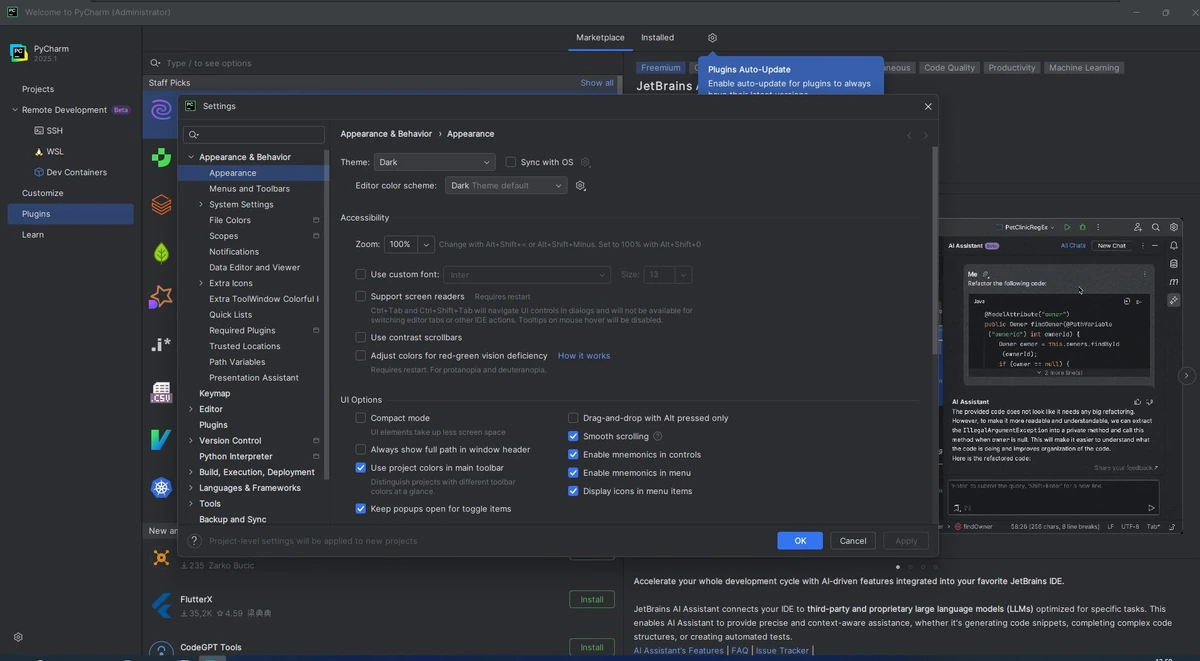Open the Theme dropdown
The image size is (1200, 661).
435,162
